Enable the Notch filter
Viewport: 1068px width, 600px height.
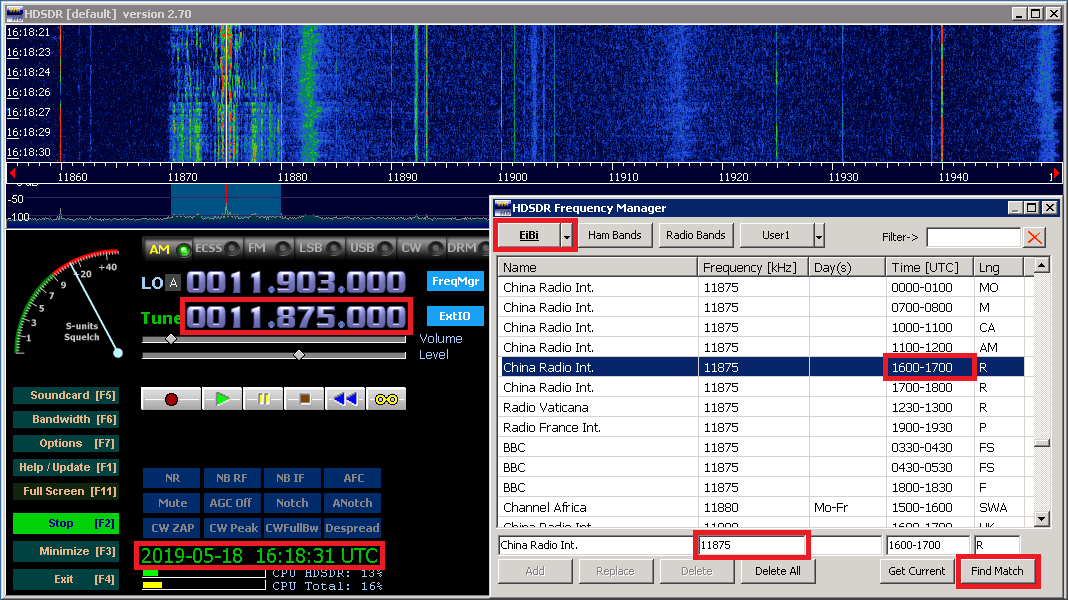[x=292, y=503]
